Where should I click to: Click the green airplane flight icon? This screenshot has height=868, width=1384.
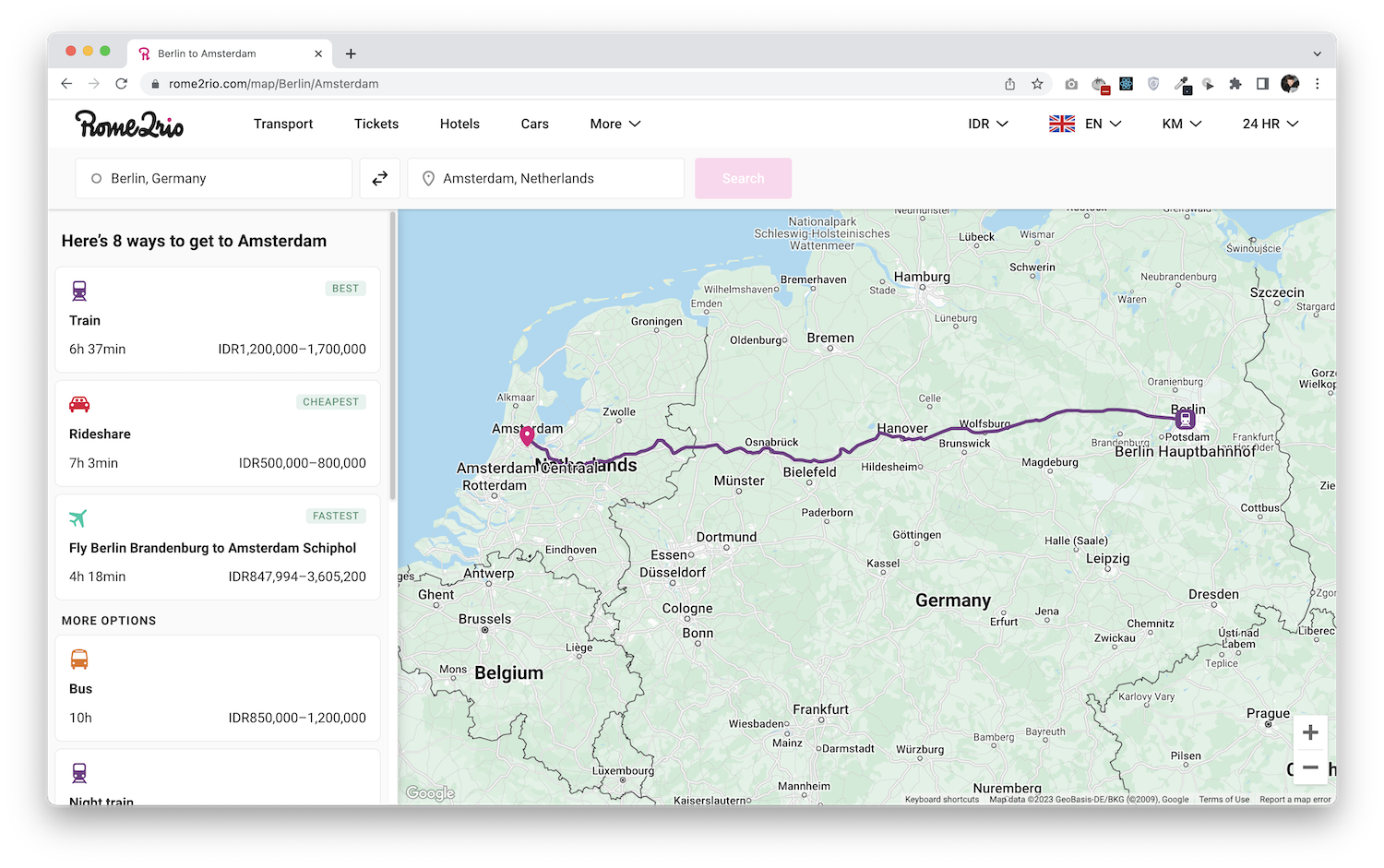pyautogui.click(x=78, y=518)
